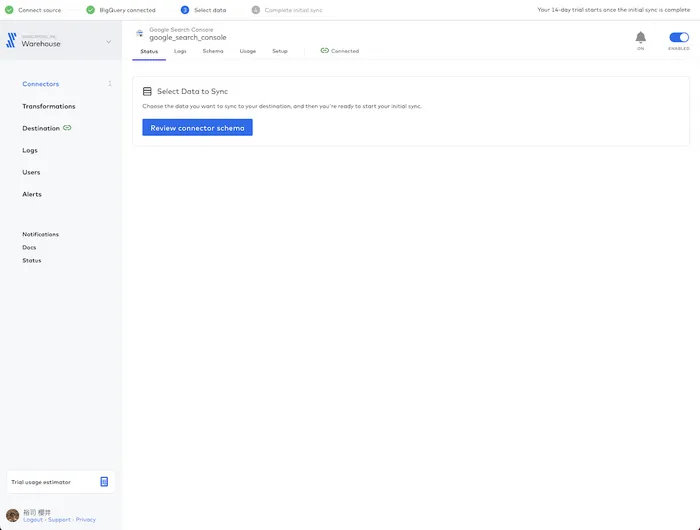Click the user profile avatar

[x=12, y=515]
